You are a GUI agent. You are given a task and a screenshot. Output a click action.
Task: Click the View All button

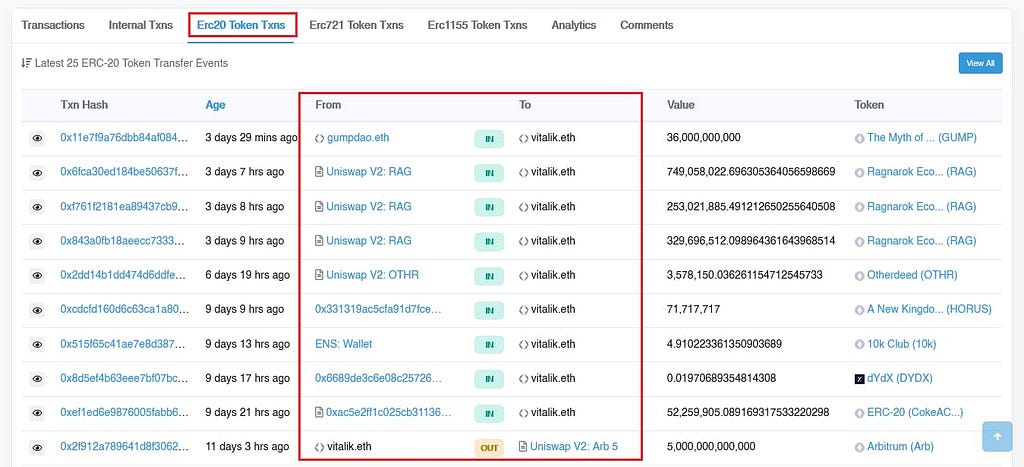click(980, 63)
